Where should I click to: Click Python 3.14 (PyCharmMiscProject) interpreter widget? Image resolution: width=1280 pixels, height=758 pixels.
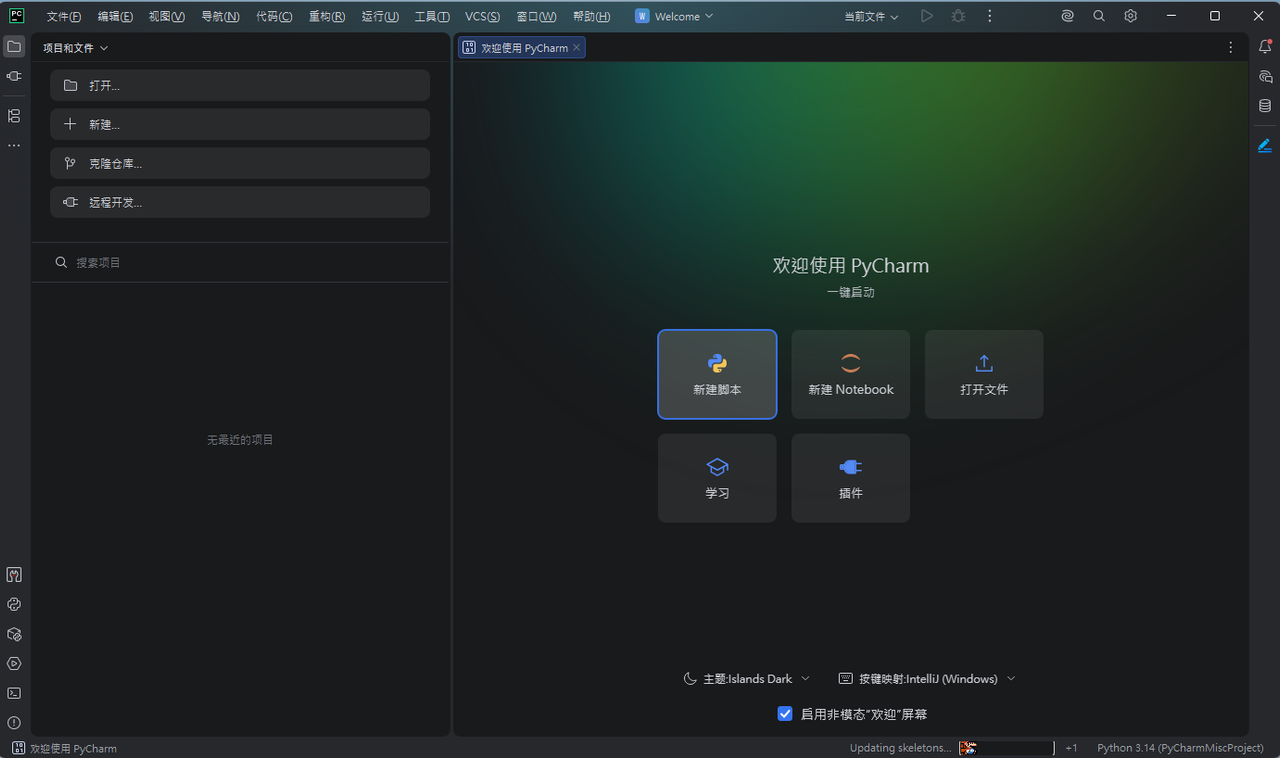pyautogui.click(x=1180, y=748)
